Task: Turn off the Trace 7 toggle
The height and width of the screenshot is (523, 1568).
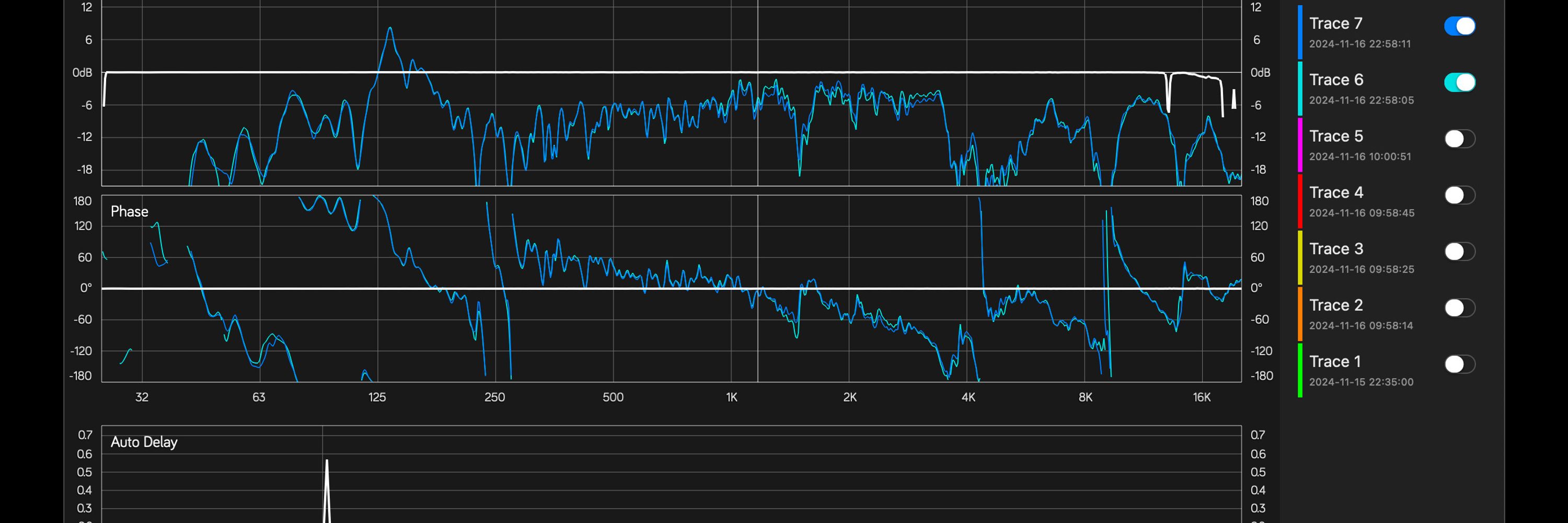Action: [x=1460, y=26]
